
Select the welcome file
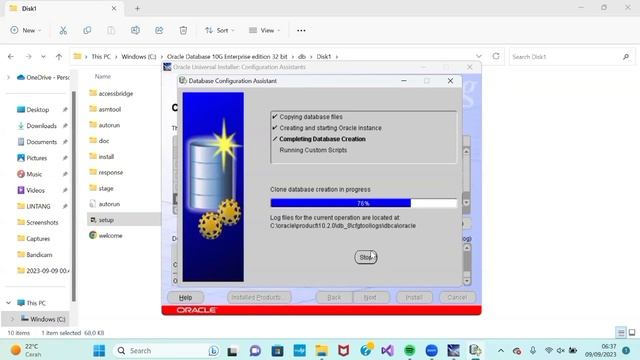pos(106,236)
